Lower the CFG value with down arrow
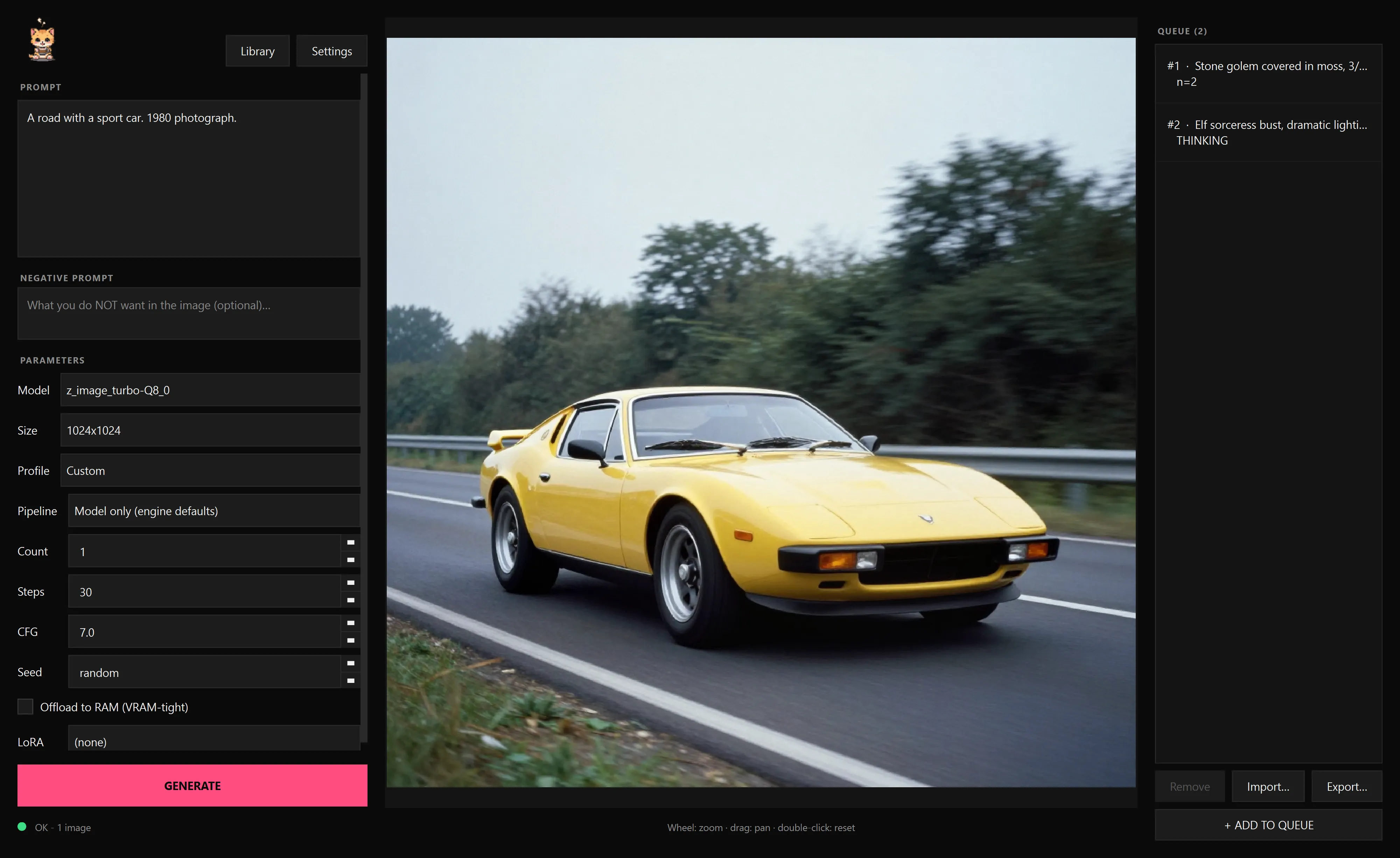Image resolution: width=1400 pixels, height=858 pixels. pos(351,640)
